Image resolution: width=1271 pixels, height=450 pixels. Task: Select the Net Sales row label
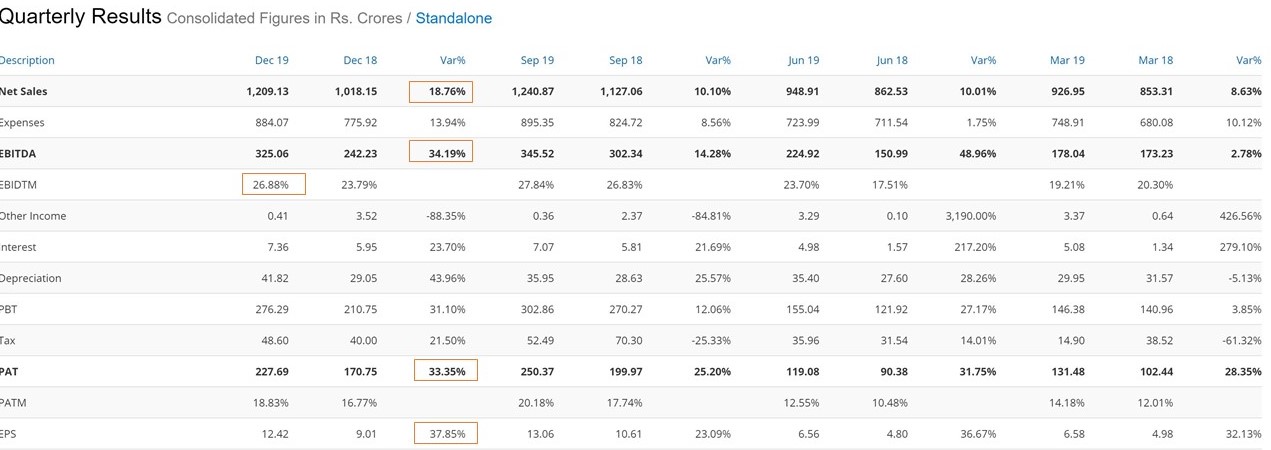pyautogui.click(x=23, y=92)
